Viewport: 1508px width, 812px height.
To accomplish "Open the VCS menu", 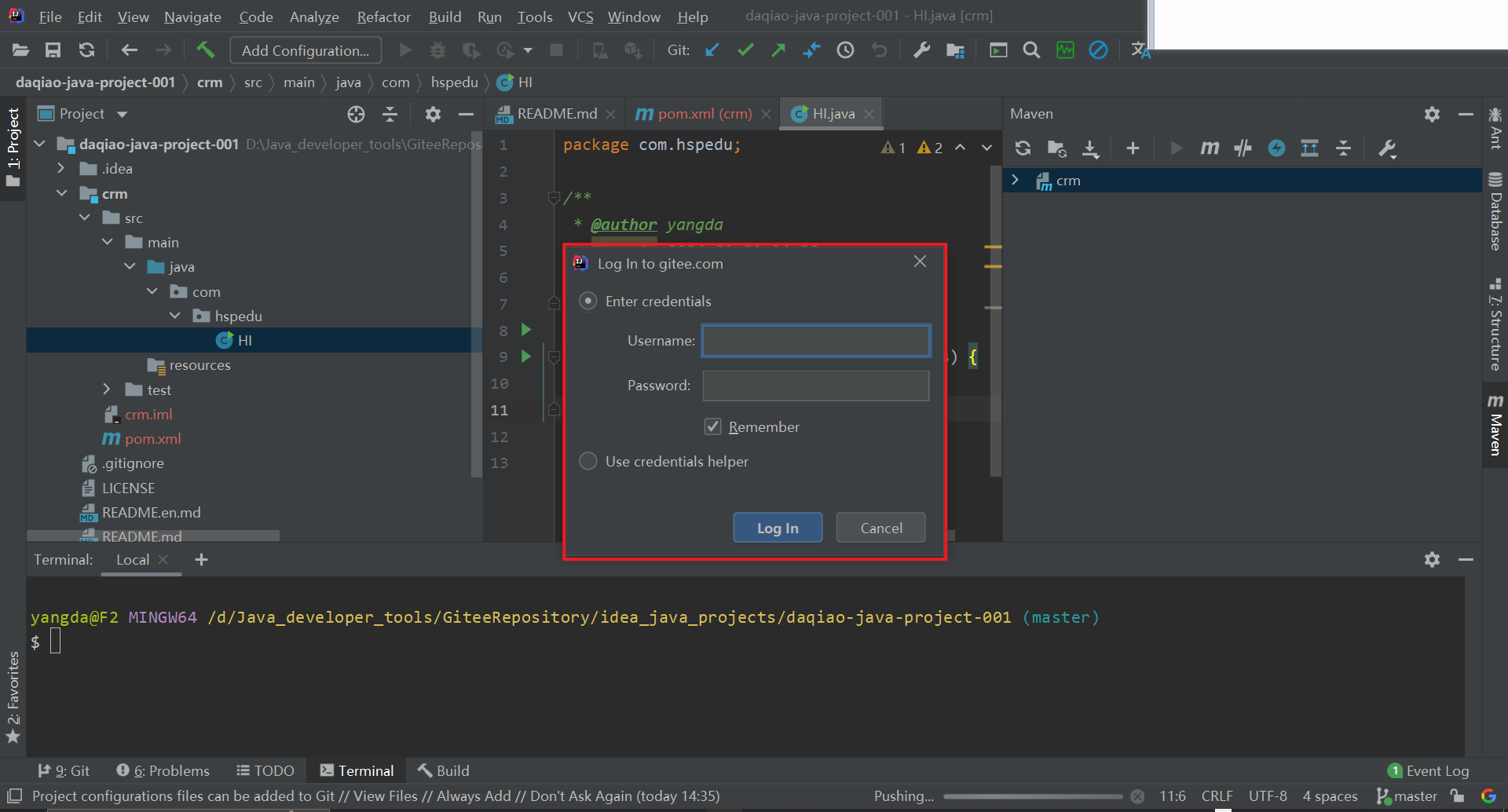I will point(580,16).
